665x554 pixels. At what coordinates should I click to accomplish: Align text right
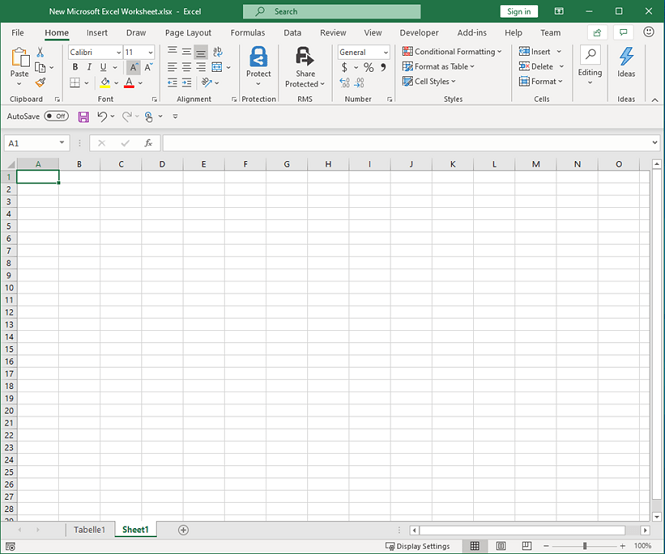[x=201, y=67]
